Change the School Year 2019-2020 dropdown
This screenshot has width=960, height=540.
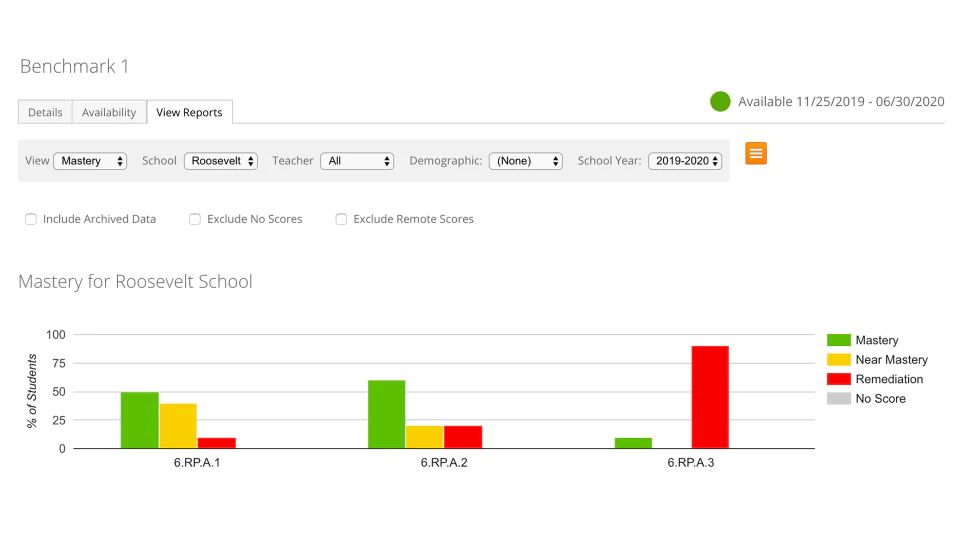coord(685,161)
